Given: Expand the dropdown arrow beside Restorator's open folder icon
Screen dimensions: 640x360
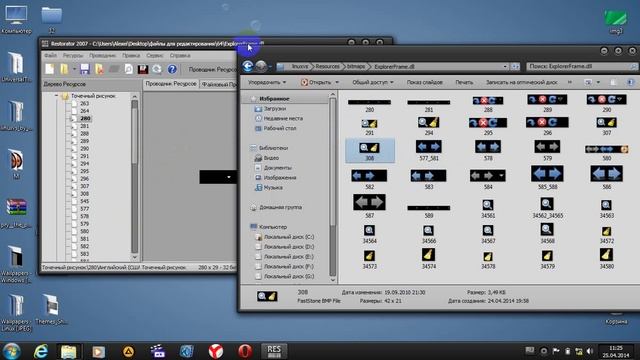Looking at the screenshot, I should click(x=74, y=69).
